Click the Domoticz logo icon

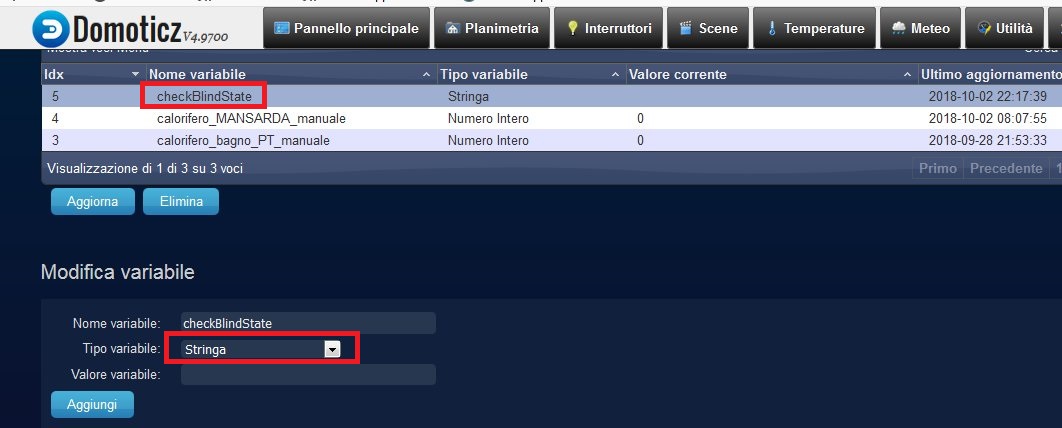(x=51, y=29)
